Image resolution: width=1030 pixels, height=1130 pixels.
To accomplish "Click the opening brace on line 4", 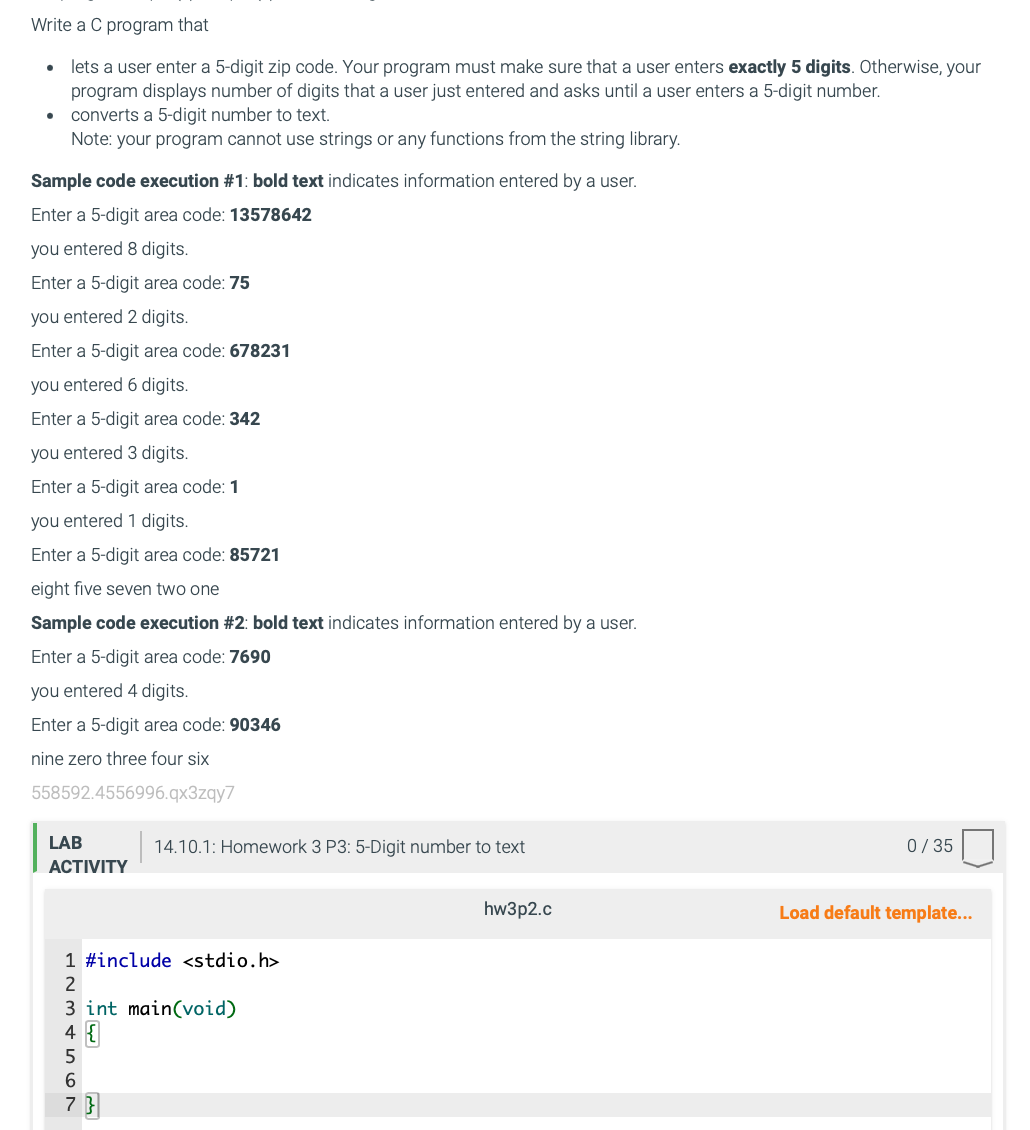I will point(90,1033).
